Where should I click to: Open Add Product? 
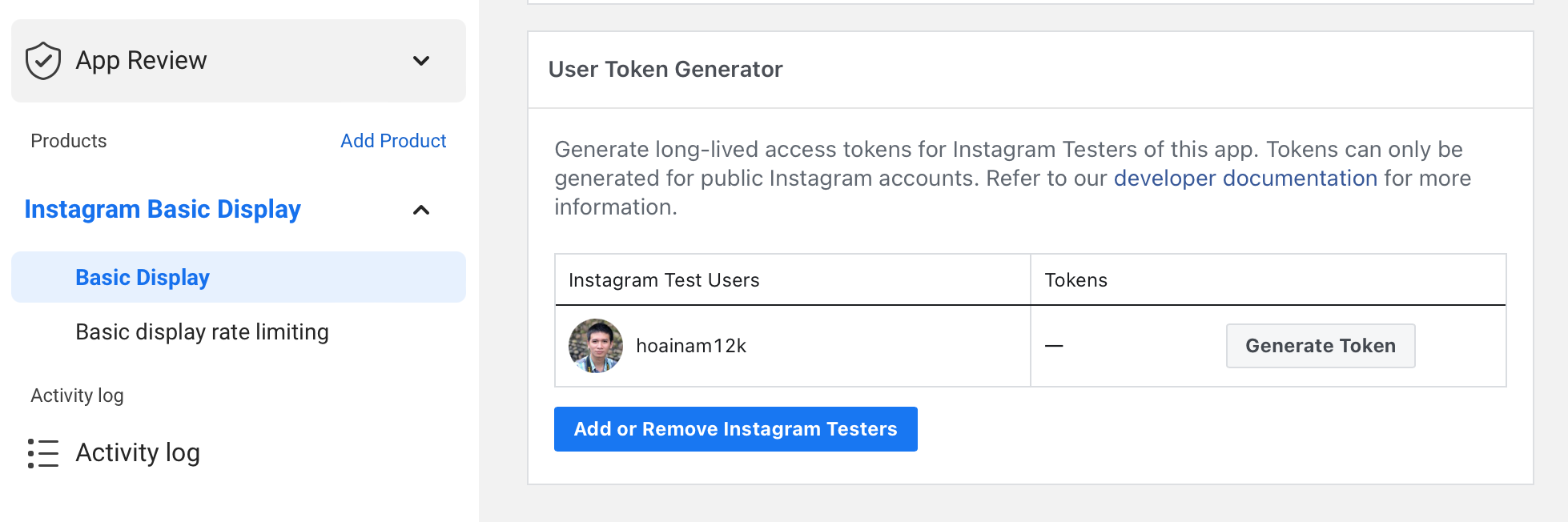coord(393,141)
